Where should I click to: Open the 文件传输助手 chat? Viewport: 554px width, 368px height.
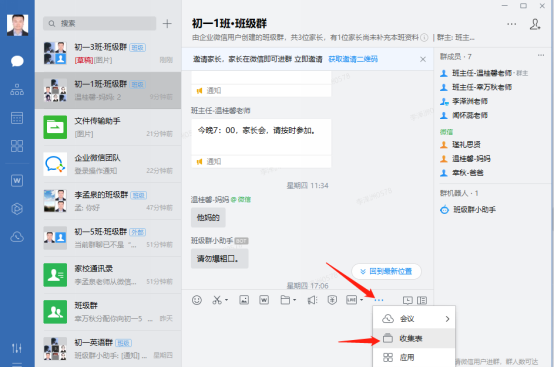coord(108,127)
